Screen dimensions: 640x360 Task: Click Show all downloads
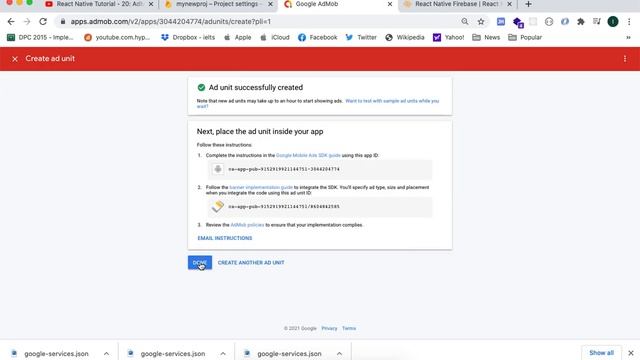[x=601, y=353]
